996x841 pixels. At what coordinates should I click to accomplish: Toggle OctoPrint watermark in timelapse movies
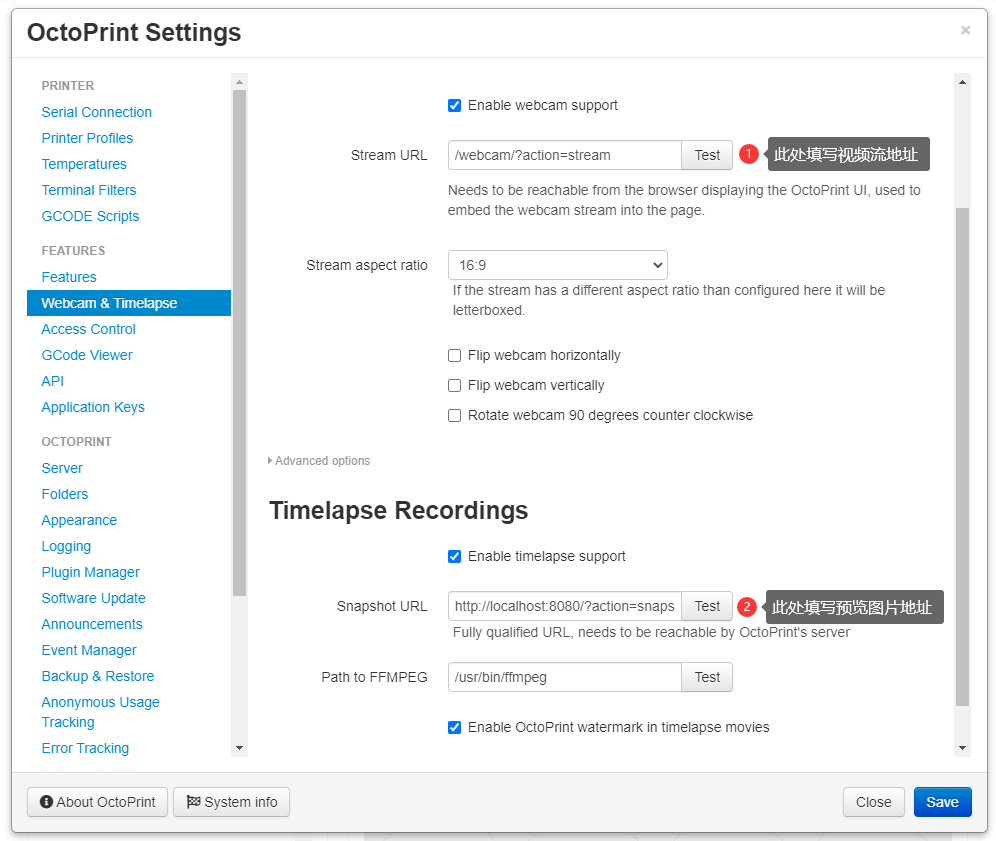tap(454, 727)
